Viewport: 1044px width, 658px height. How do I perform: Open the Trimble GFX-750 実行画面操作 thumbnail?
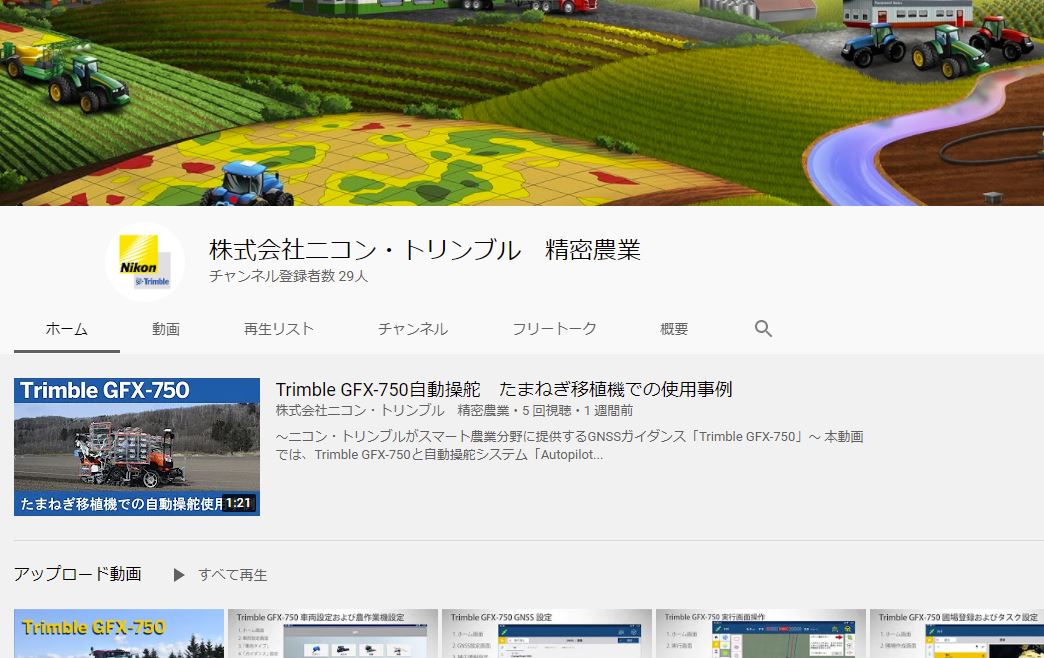coord(760,633)
